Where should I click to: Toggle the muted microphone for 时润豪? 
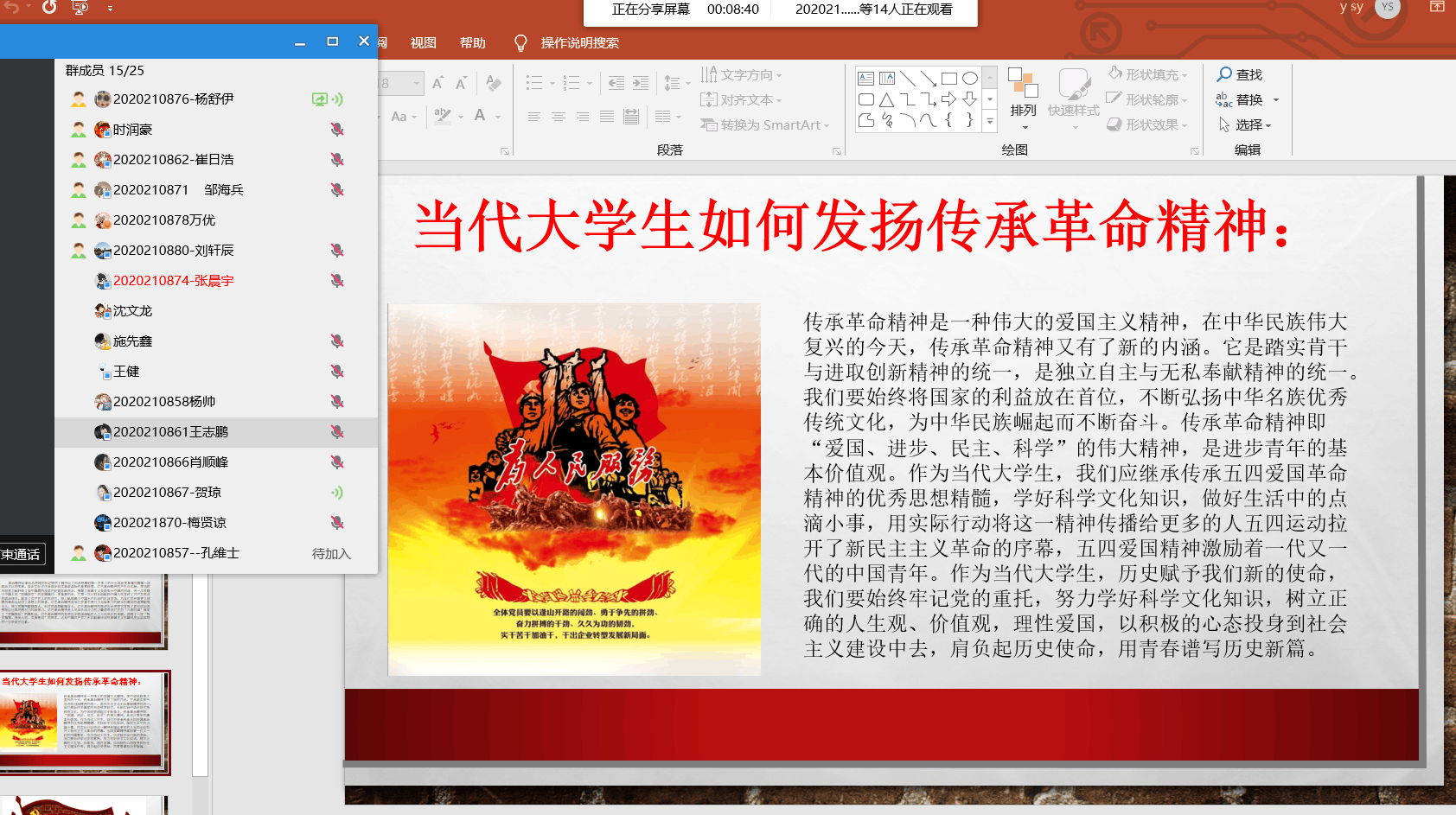(337, 130)
